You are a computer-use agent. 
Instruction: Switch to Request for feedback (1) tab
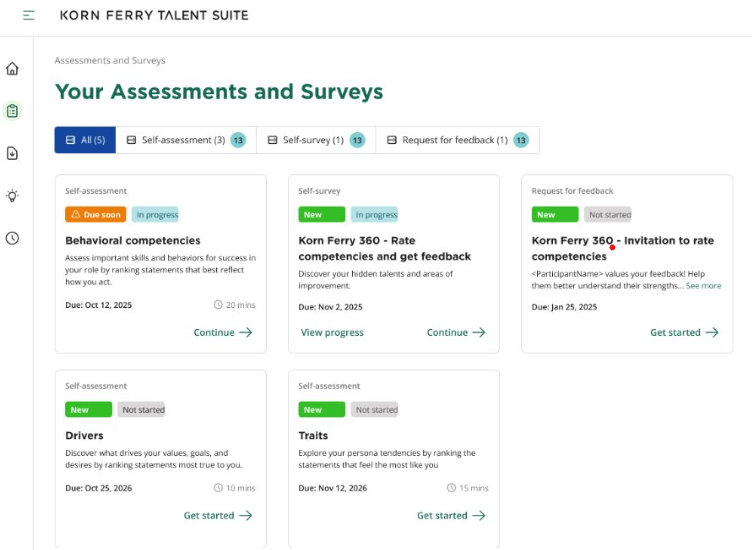coord(458,140)
